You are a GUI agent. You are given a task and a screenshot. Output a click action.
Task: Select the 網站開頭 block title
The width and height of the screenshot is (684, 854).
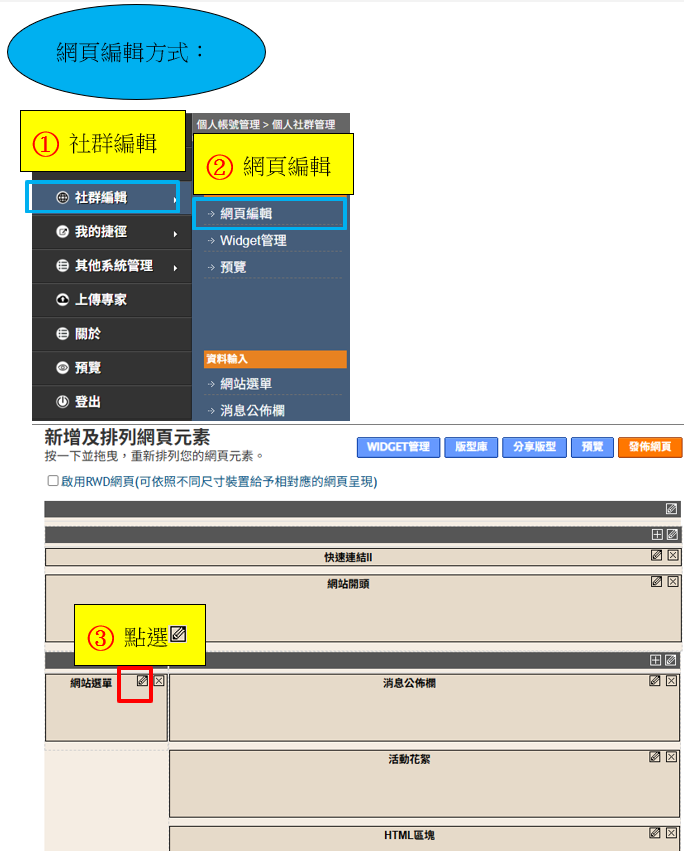click(348, 584)
